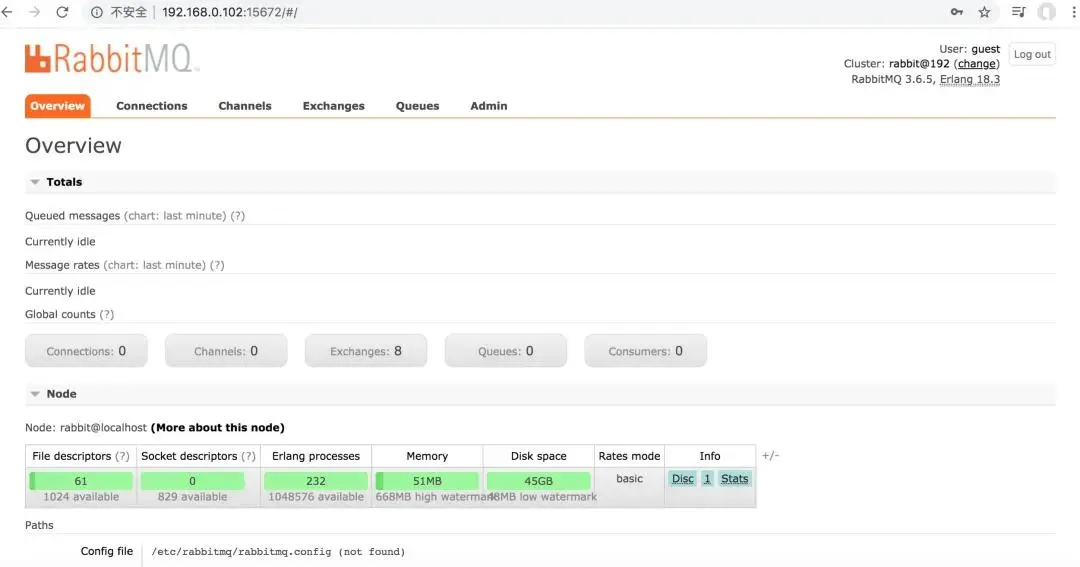The width and height of the screenshot is (1080, 567).
Task: Click the Erlang processes 232 bar
Action: [316, 481]
